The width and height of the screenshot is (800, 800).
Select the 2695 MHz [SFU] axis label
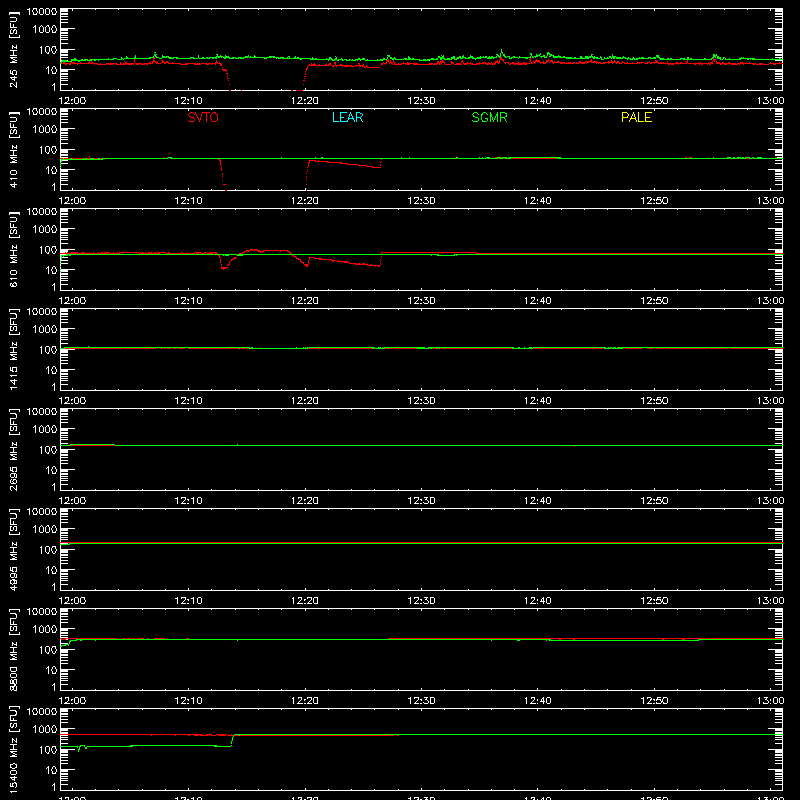13,449
